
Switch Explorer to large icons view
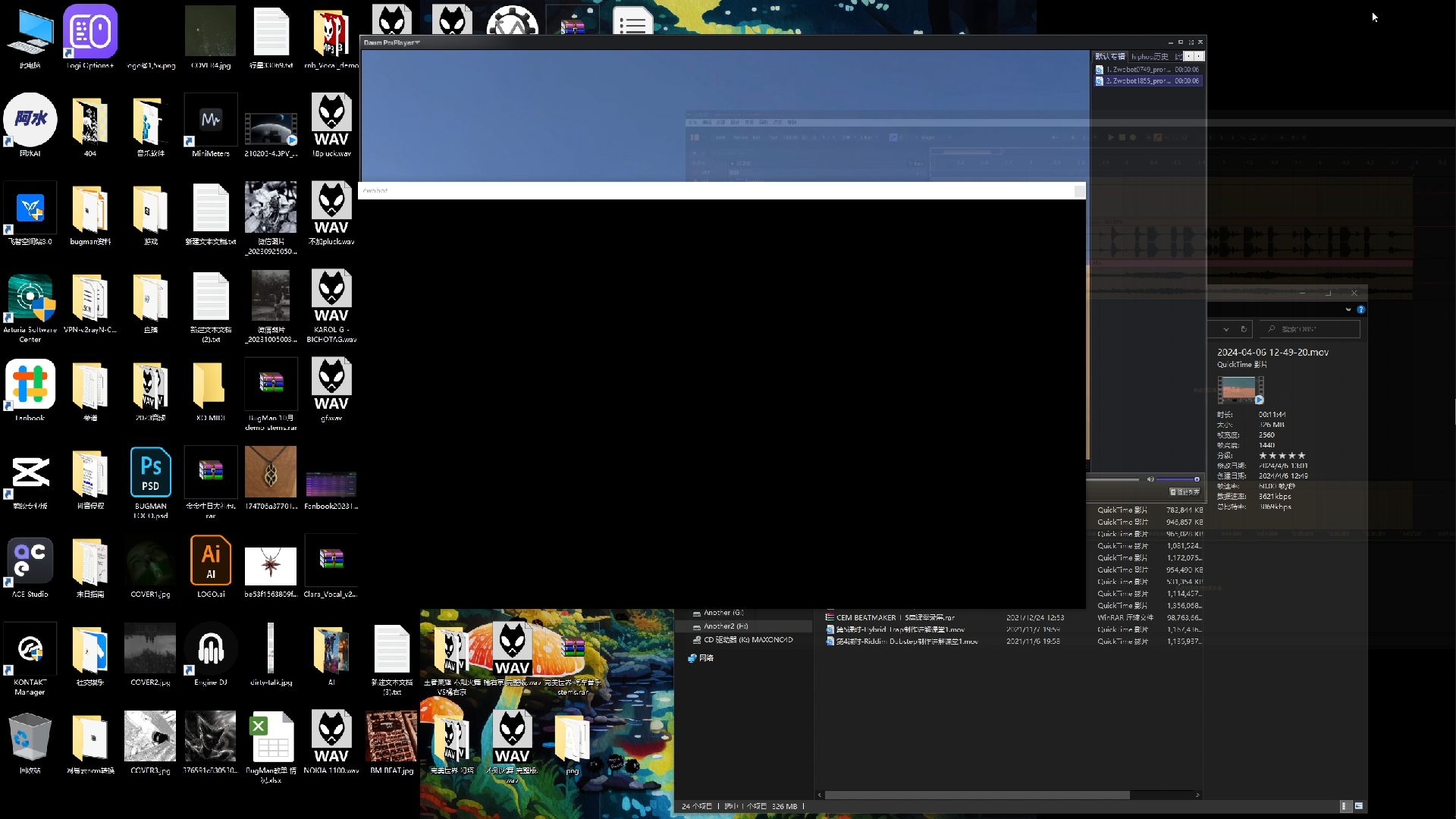pos(1358,806)
